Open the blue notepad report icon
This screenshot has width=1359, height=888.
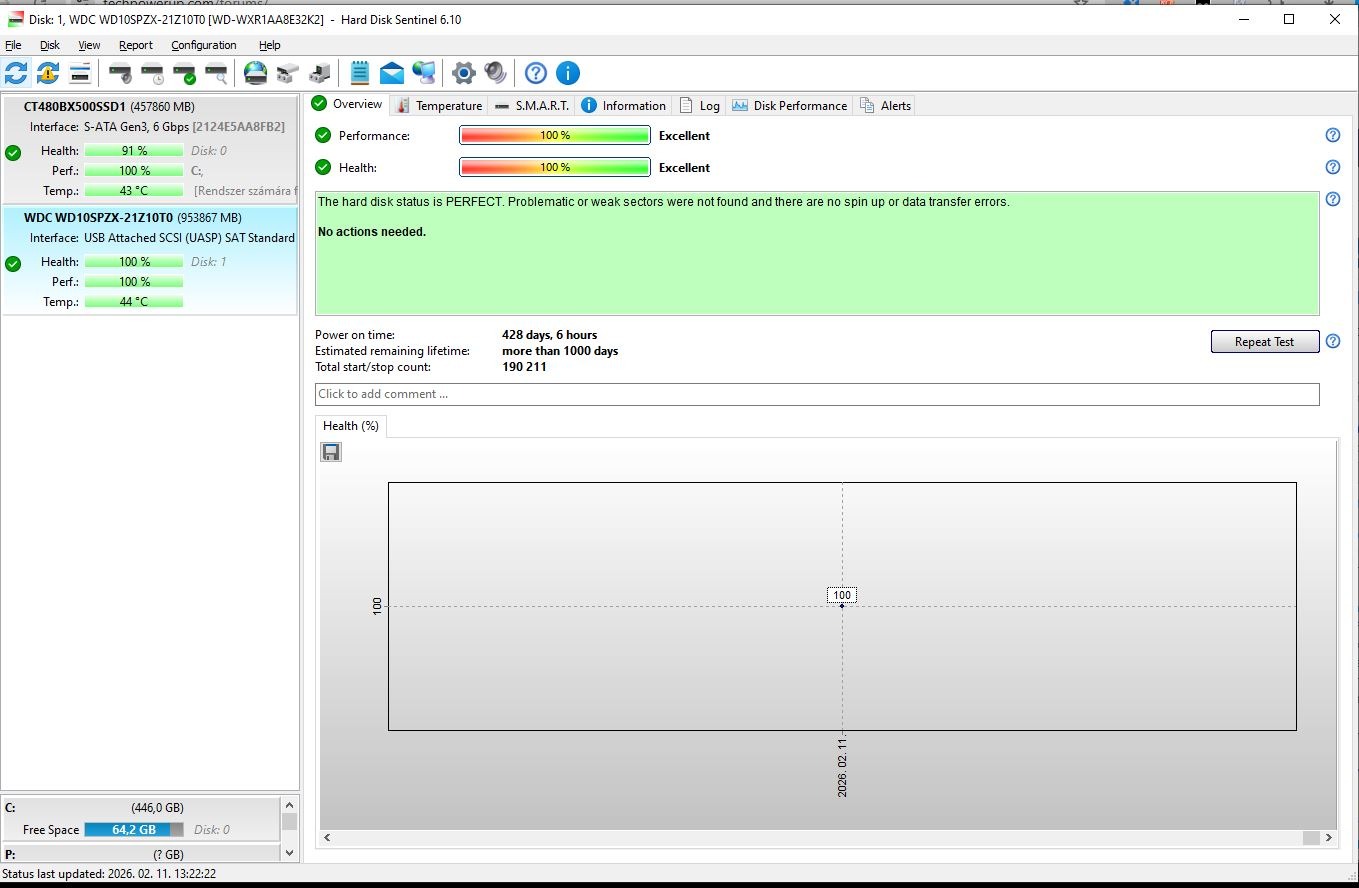pos(360,73)
